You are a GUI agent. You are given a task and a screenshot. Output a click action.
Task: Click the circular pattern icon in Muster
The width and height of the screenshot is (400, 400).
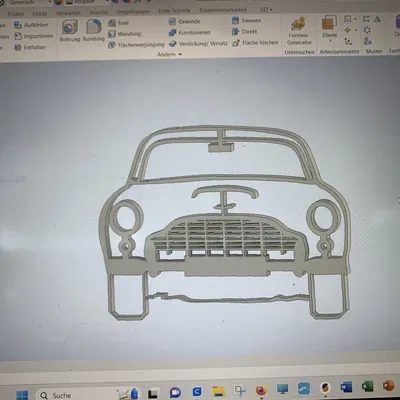click(367, 30)
